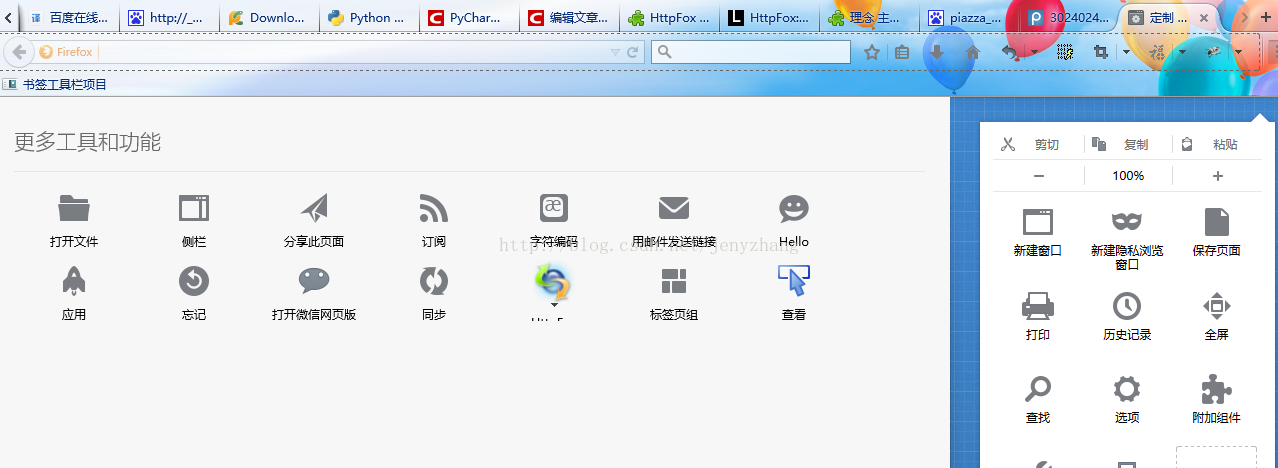
Task: Expand the dropdown beside the crop screenshot icon
Action: pos(1126,52)
